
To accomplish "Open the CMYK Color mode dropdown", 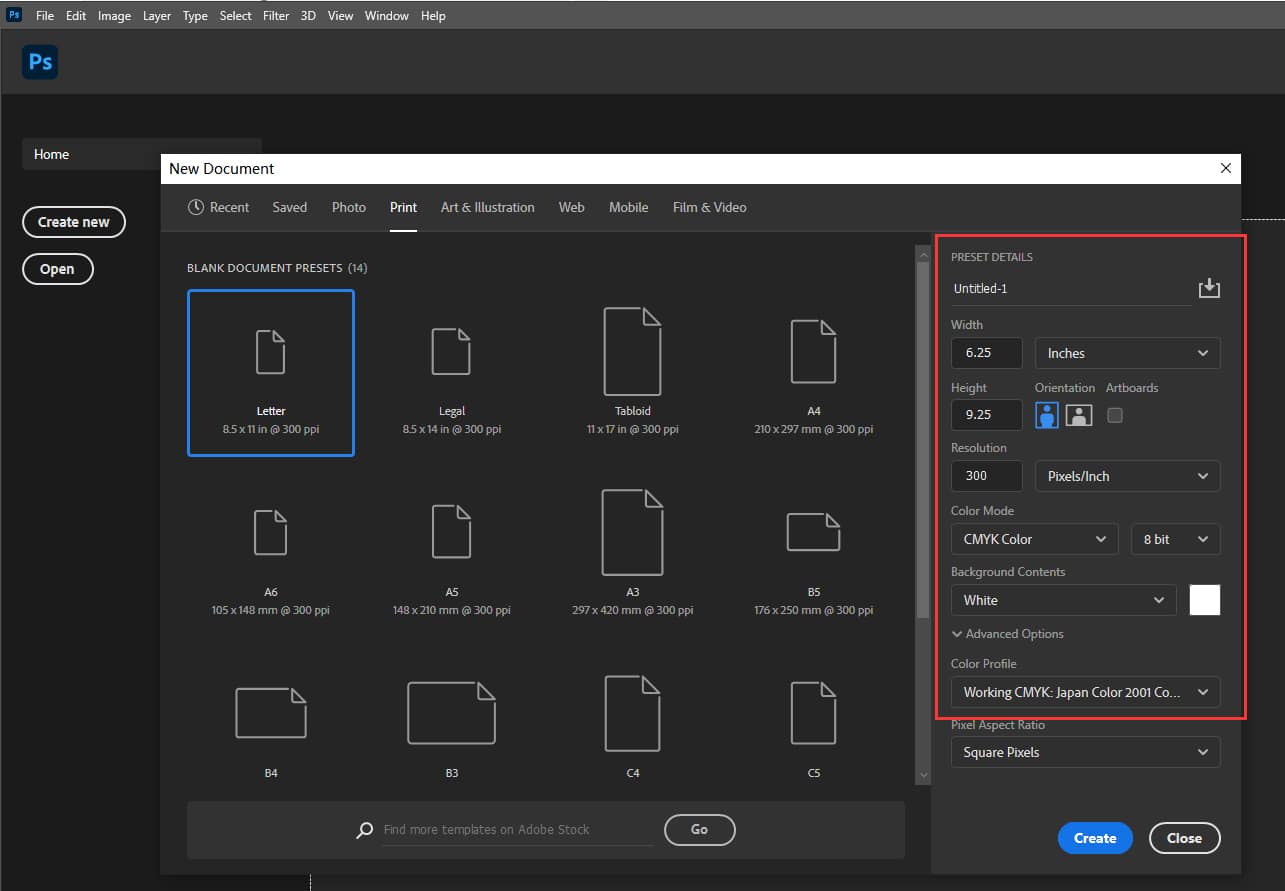I will point(1035,539).
